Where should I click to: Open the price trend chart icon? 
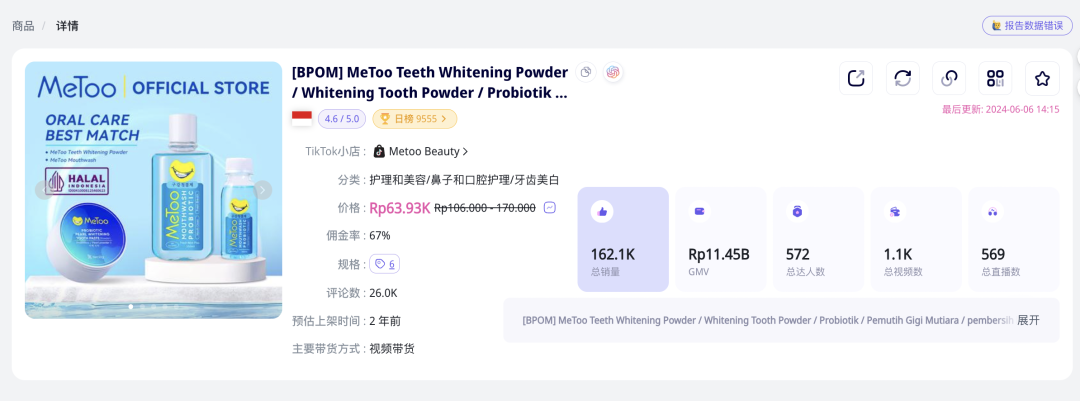point(550,208)
